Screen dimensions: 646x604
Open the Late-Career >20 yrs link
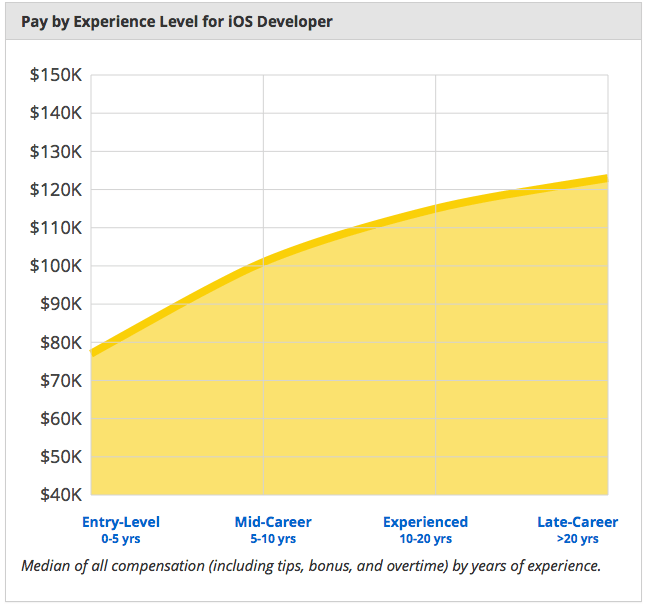[578, 530]
